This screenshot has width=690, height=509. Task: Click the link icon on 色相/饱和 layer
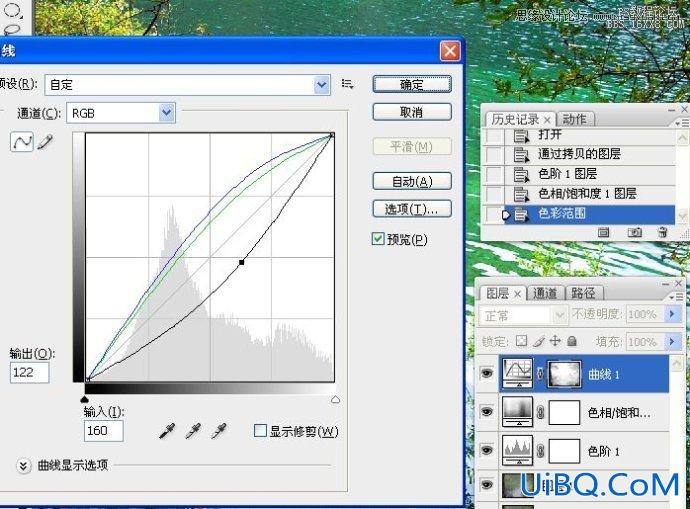(540, 412)
